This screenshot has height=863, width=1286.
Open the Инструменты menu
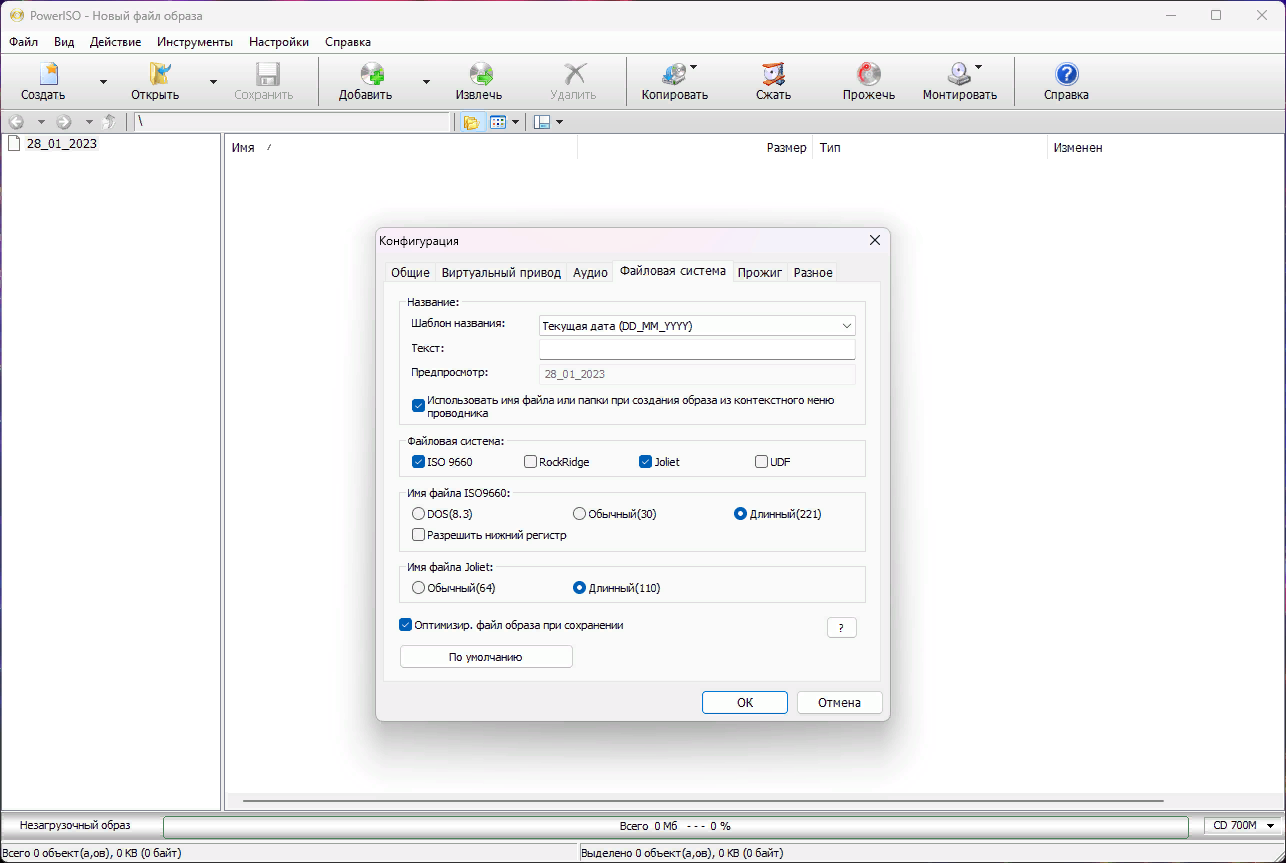tap(194, 42)
